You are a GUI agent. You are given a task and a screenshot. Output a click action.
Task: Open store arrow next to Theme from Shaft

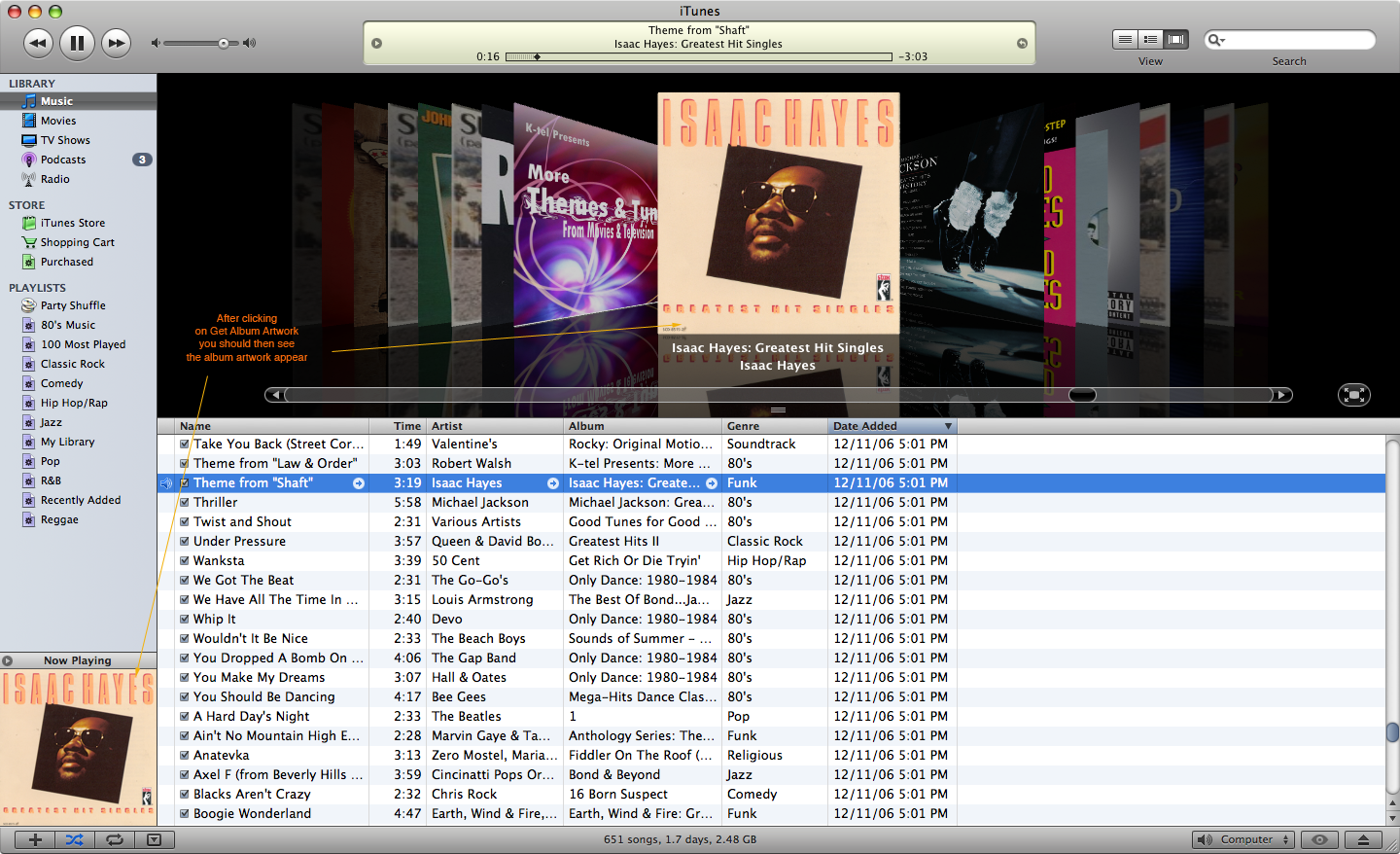click(x=359, y=483)
